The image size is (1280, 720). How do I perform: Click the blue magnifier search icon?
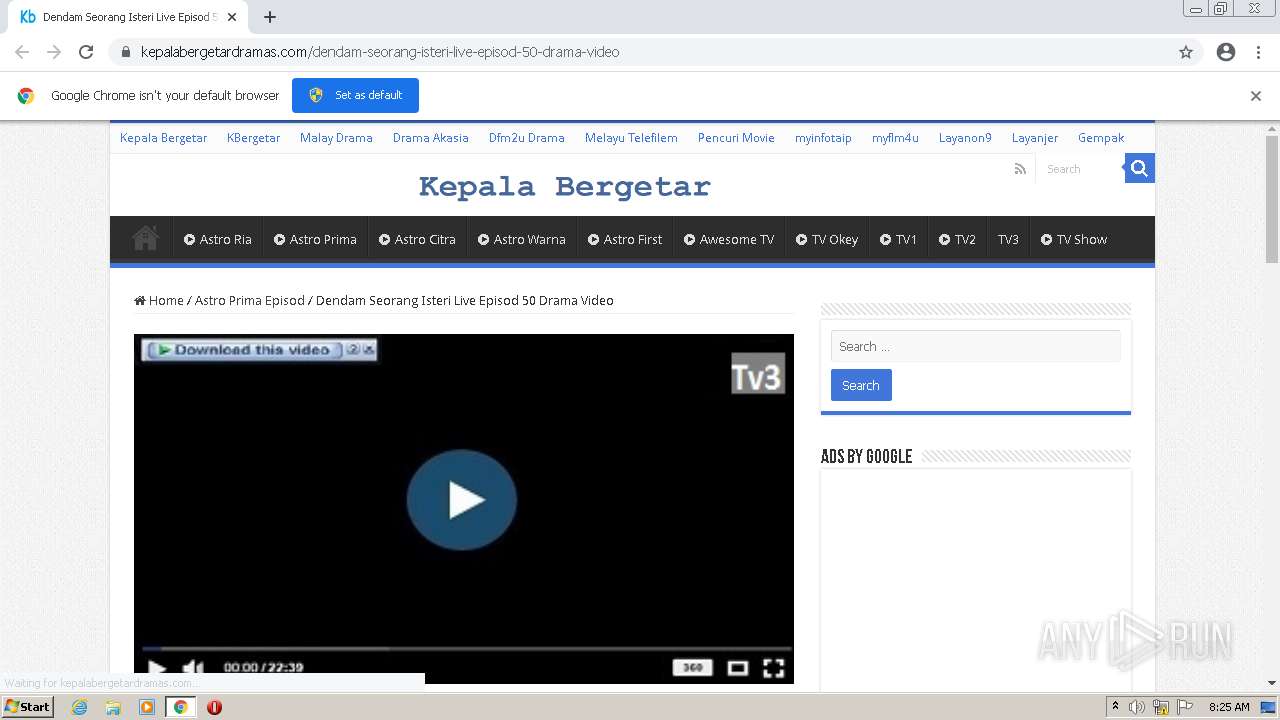tap(1139, 168)
